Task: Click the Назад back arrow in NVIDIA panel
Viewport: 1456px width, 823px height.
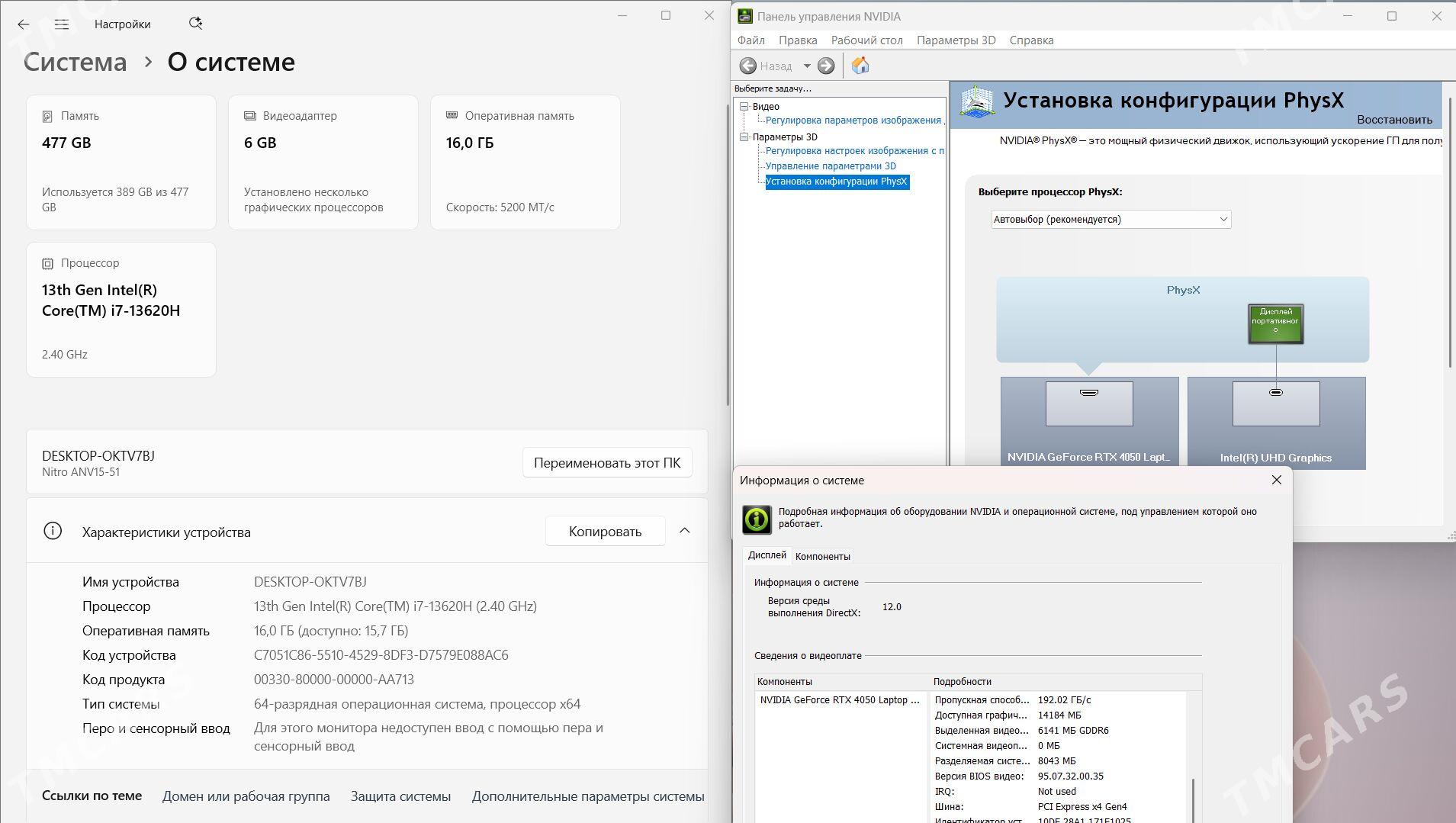Action: [750, 66]
